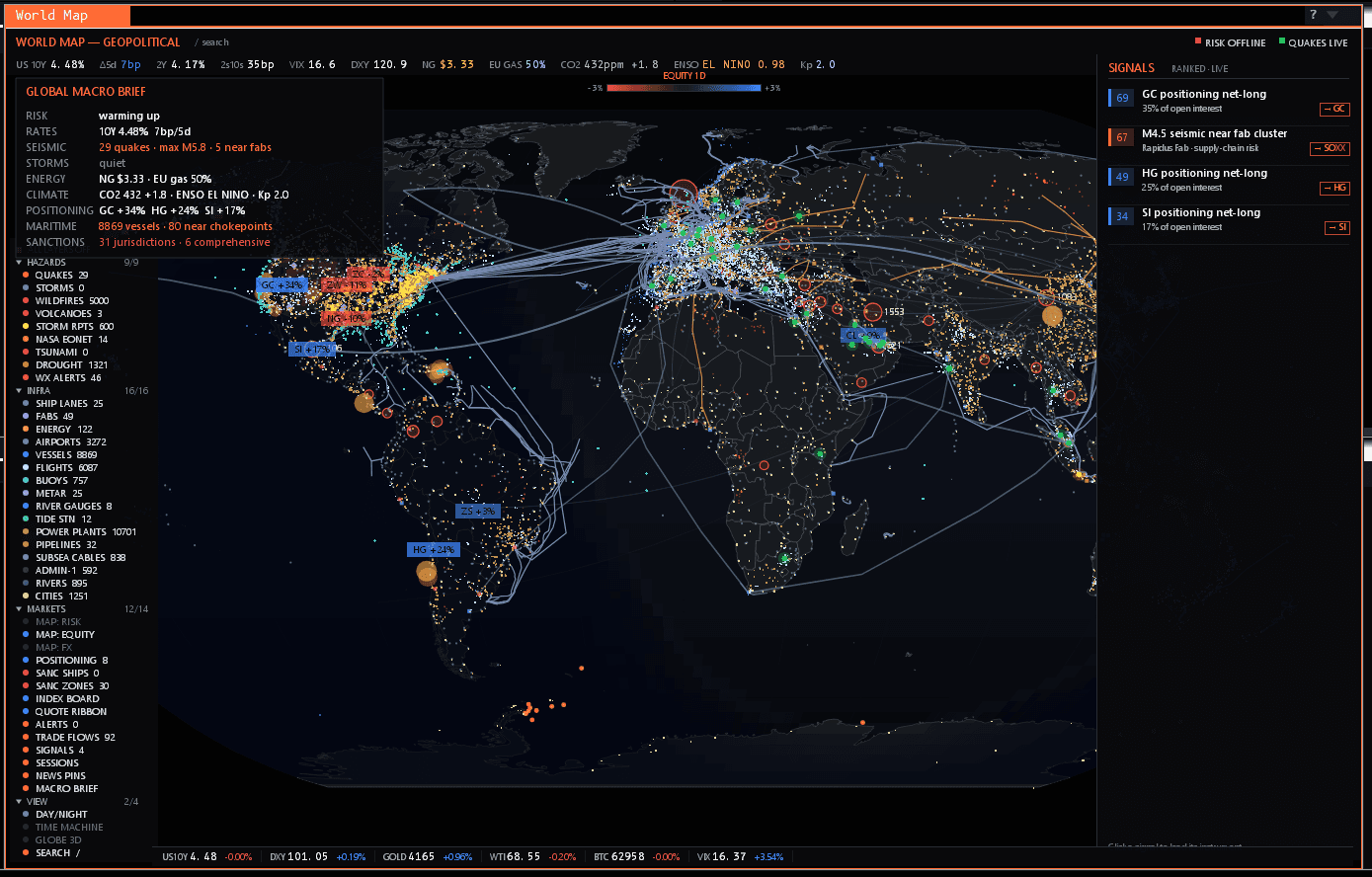The image size is (1372, 877).
Task: Toggle the QUOTE RIBBON
Action: [x=64, y=711]
